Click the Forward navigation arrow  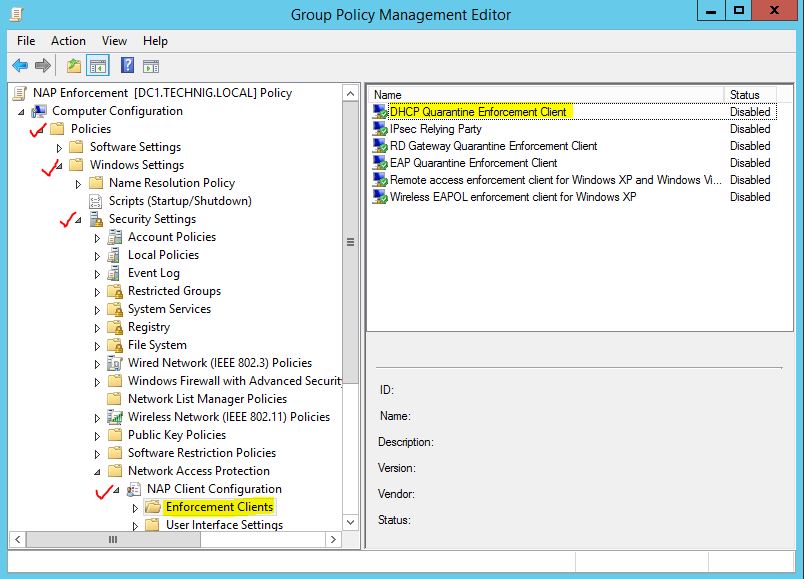[42, 65]
